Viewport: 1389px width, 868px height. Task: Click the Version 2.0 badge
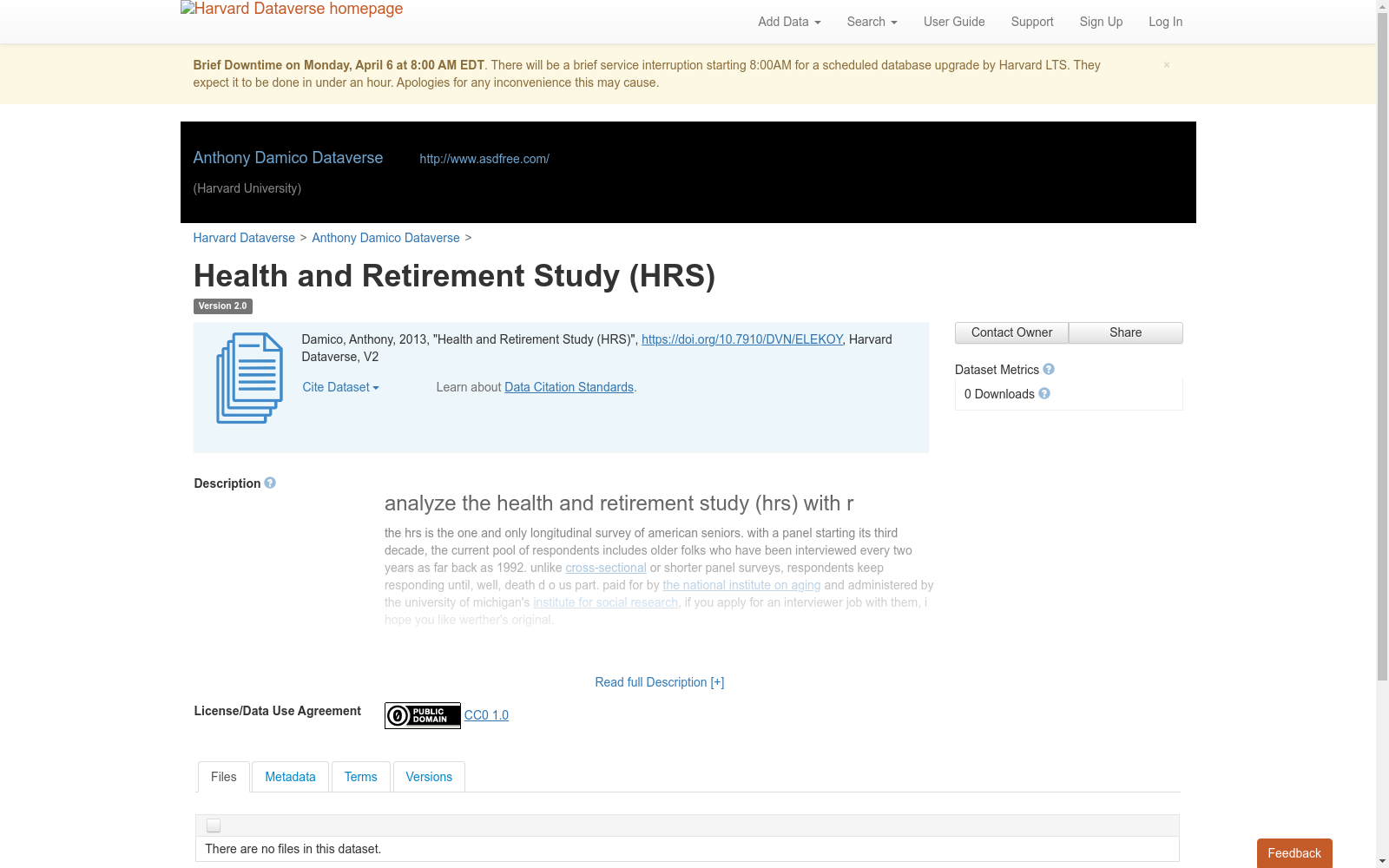pos(223,306)
